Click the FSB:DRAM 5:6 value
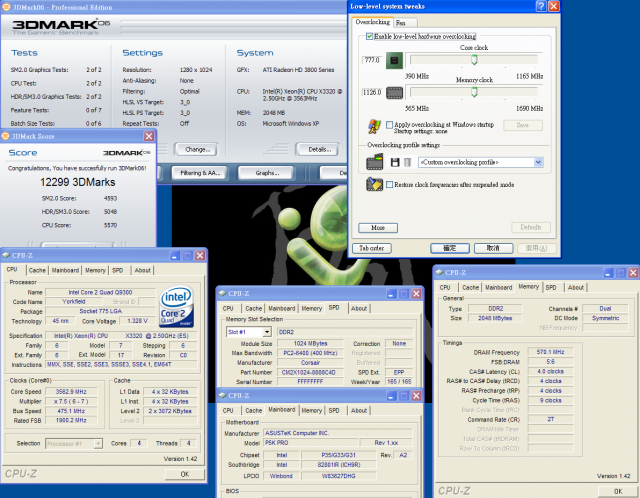 pos(550,362)
